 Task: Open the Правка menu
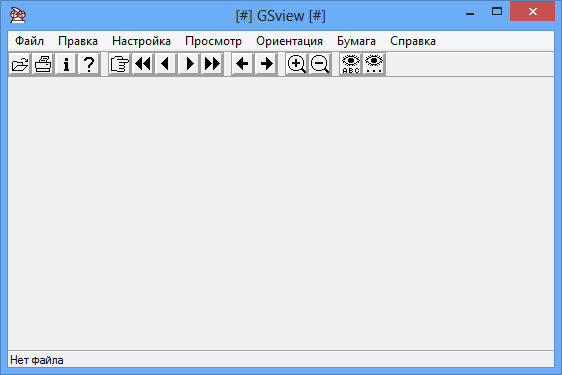tap(78, 41)
